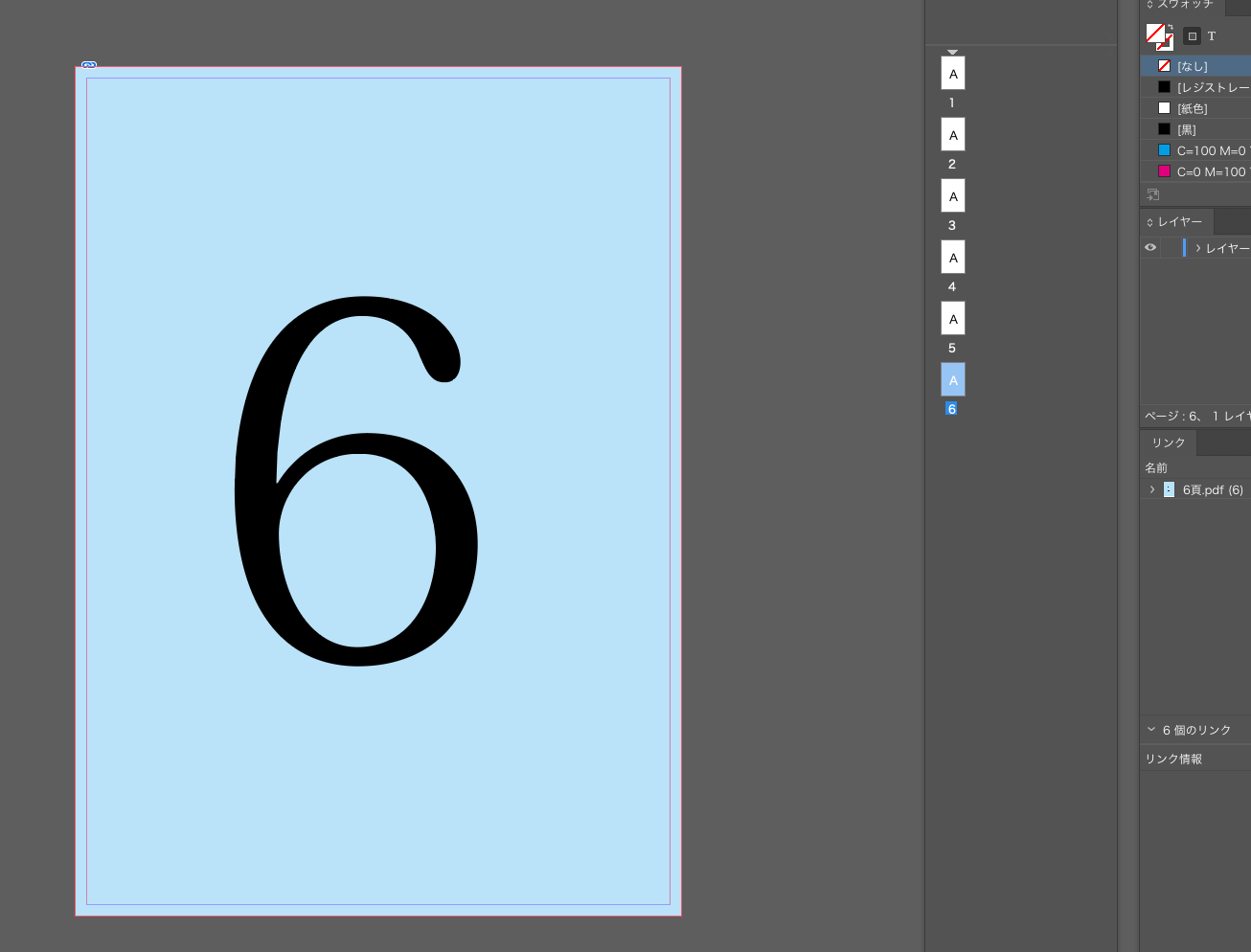Collapse the 6 個のリンク section
1251x952 pixels.
(x=1151, y=730)
